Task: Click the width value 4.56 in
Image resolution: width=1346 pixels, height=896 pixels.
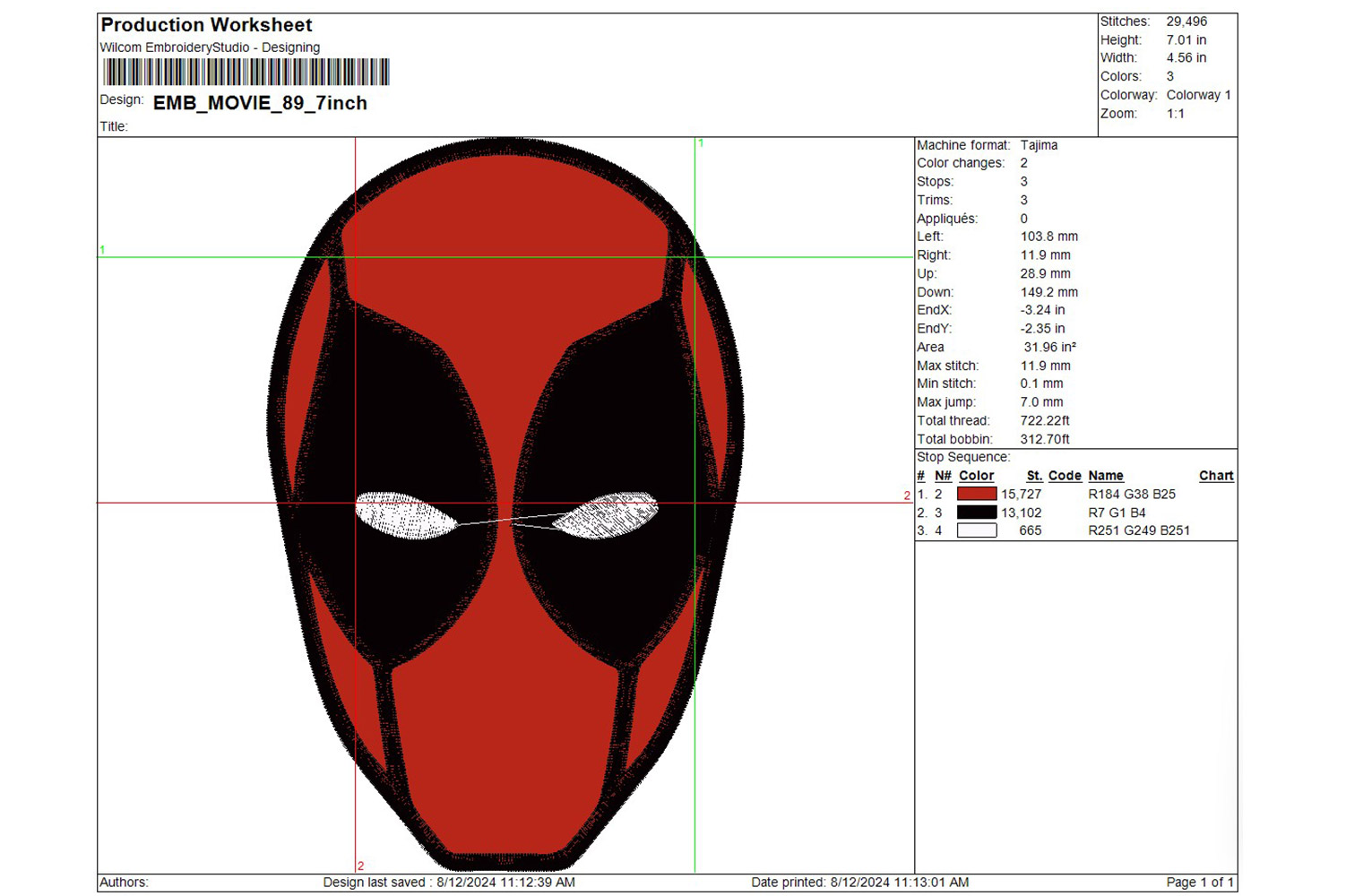Action: point(1186,58)
